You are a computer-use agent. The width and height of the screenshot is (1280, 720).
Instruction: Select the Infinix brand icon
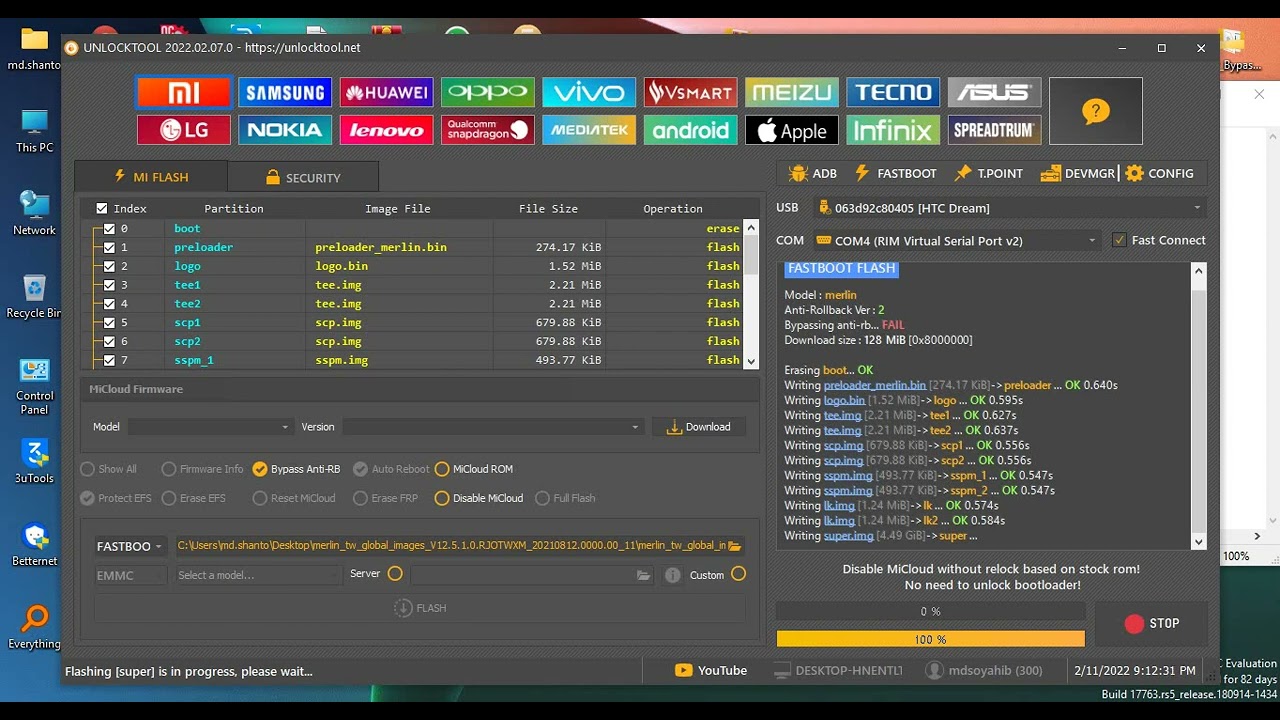click(893, 130)
